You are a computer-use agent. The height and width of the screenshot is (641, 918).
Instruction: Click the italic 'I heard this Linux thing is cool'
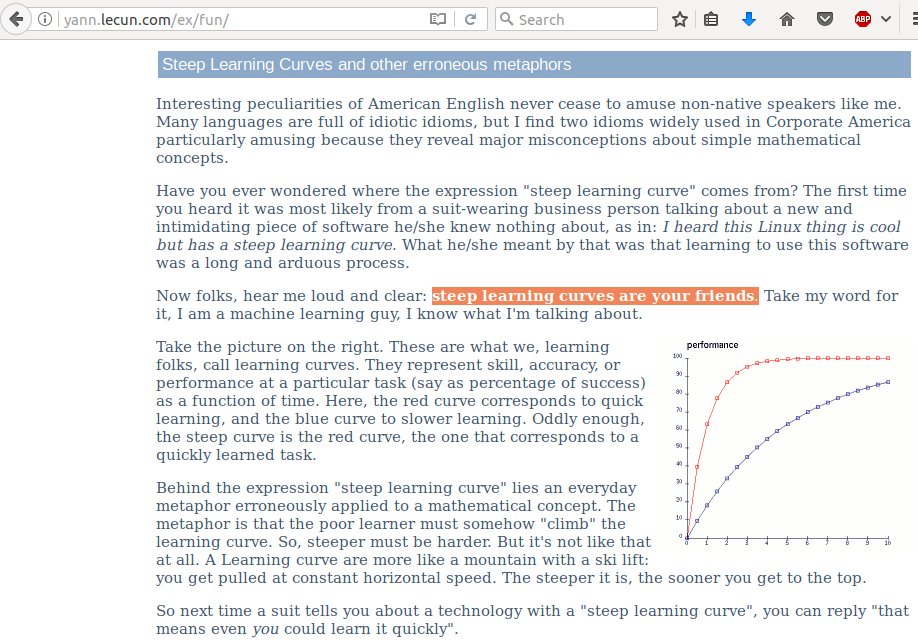tap(782, 227)
